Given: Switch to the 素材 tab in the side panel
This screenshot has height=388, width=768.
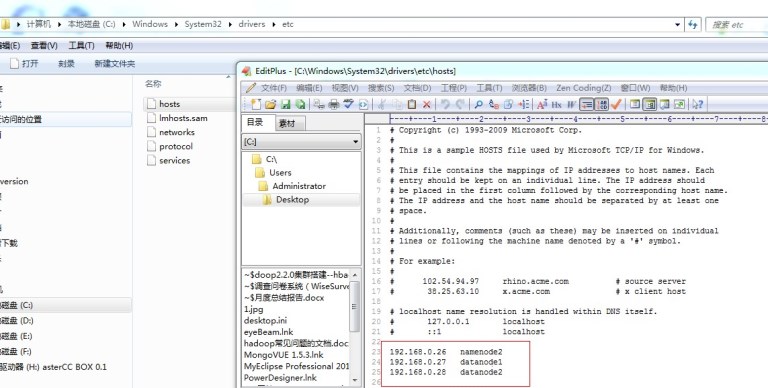Looking at the screenshot, I should [289, 123].
